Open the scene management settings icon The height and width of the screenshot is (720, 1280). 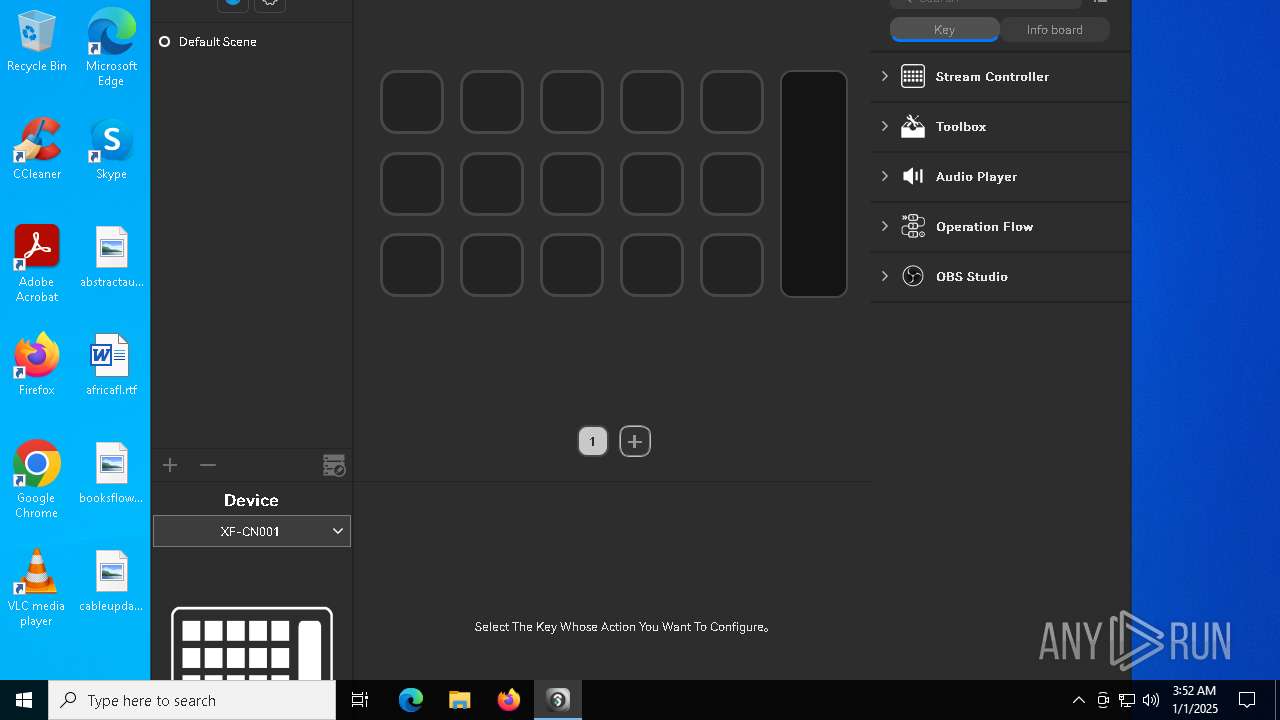tap(334, 465)
